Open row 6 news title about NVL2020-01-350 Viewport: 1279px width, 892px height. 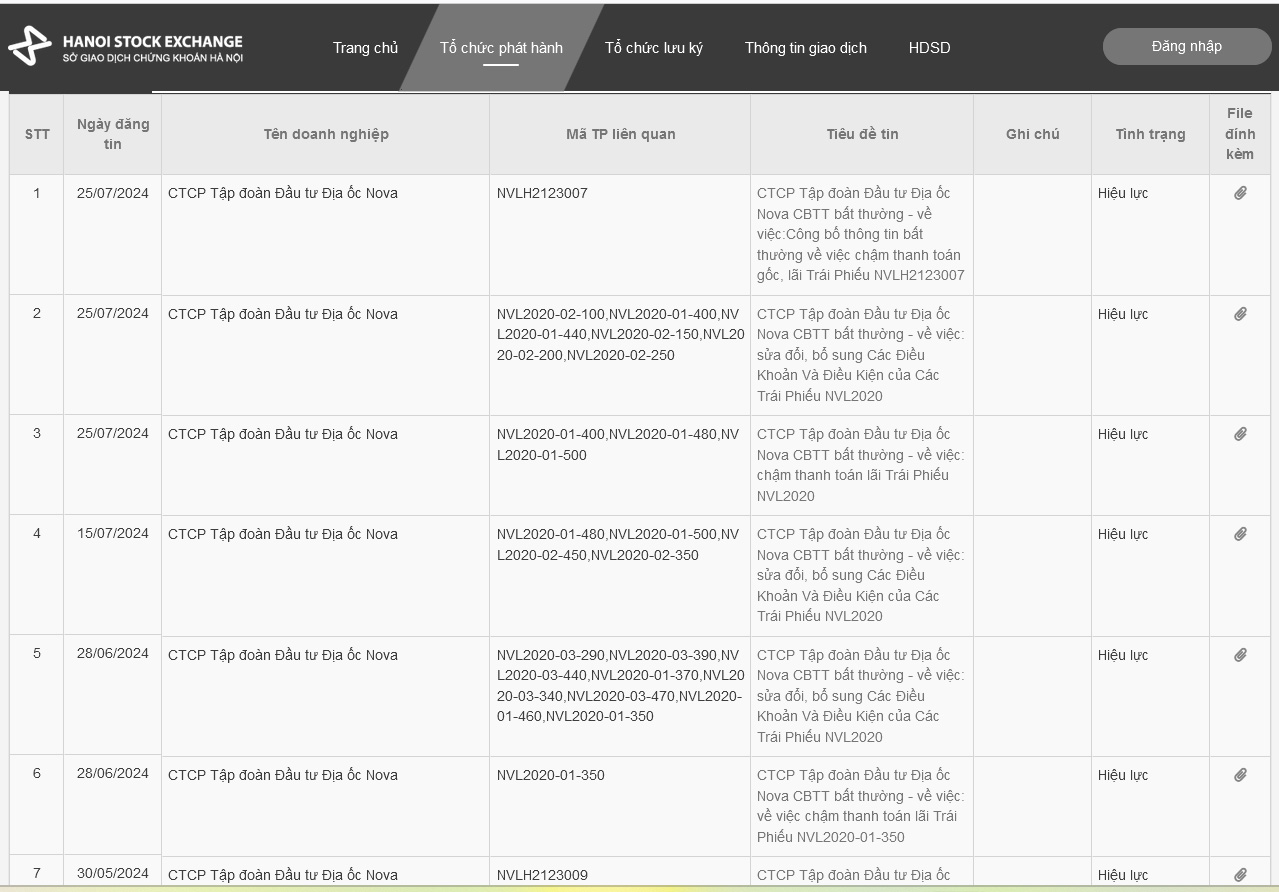[x=860, y=806]
